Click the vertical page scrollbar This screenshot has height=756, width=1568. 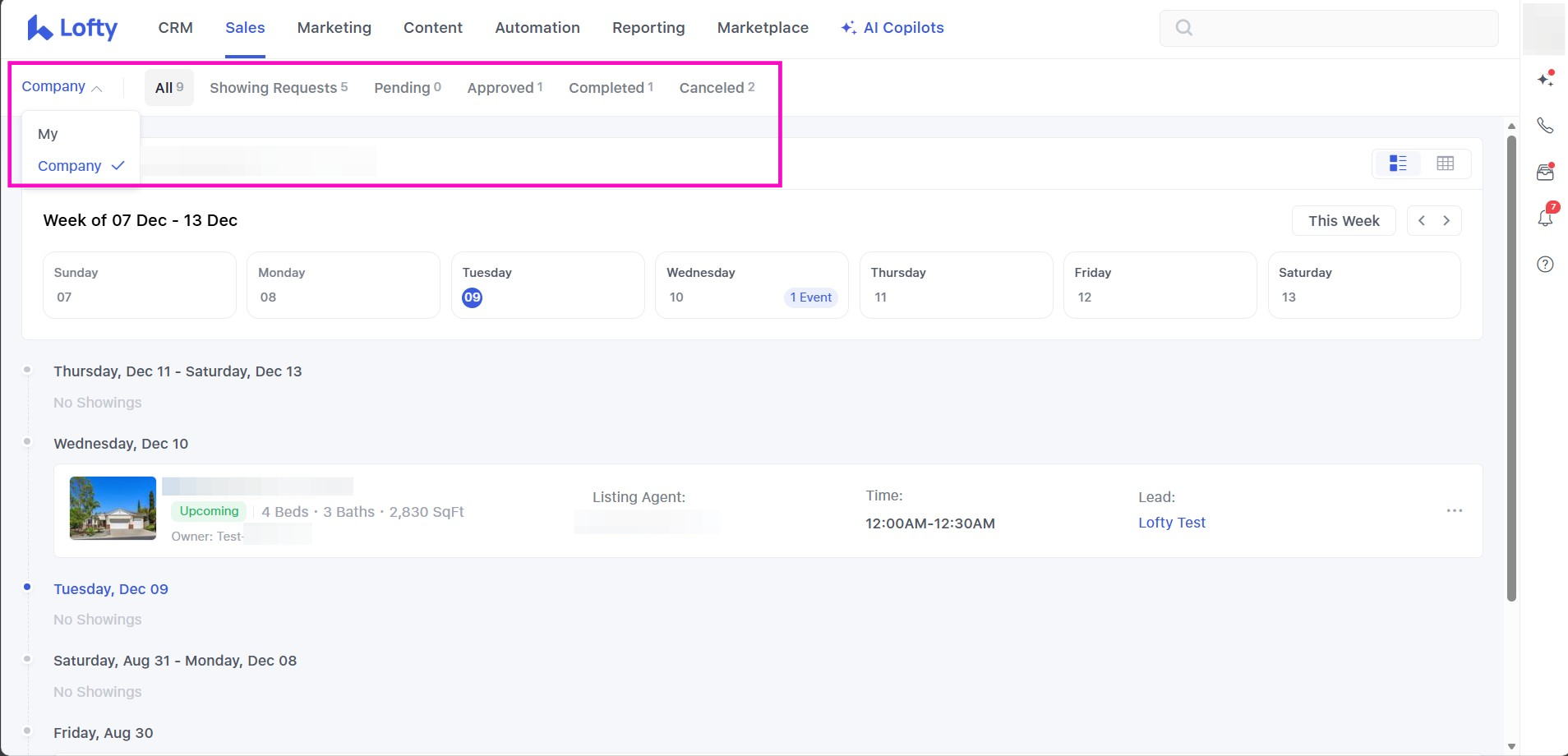click(1510, 370)
